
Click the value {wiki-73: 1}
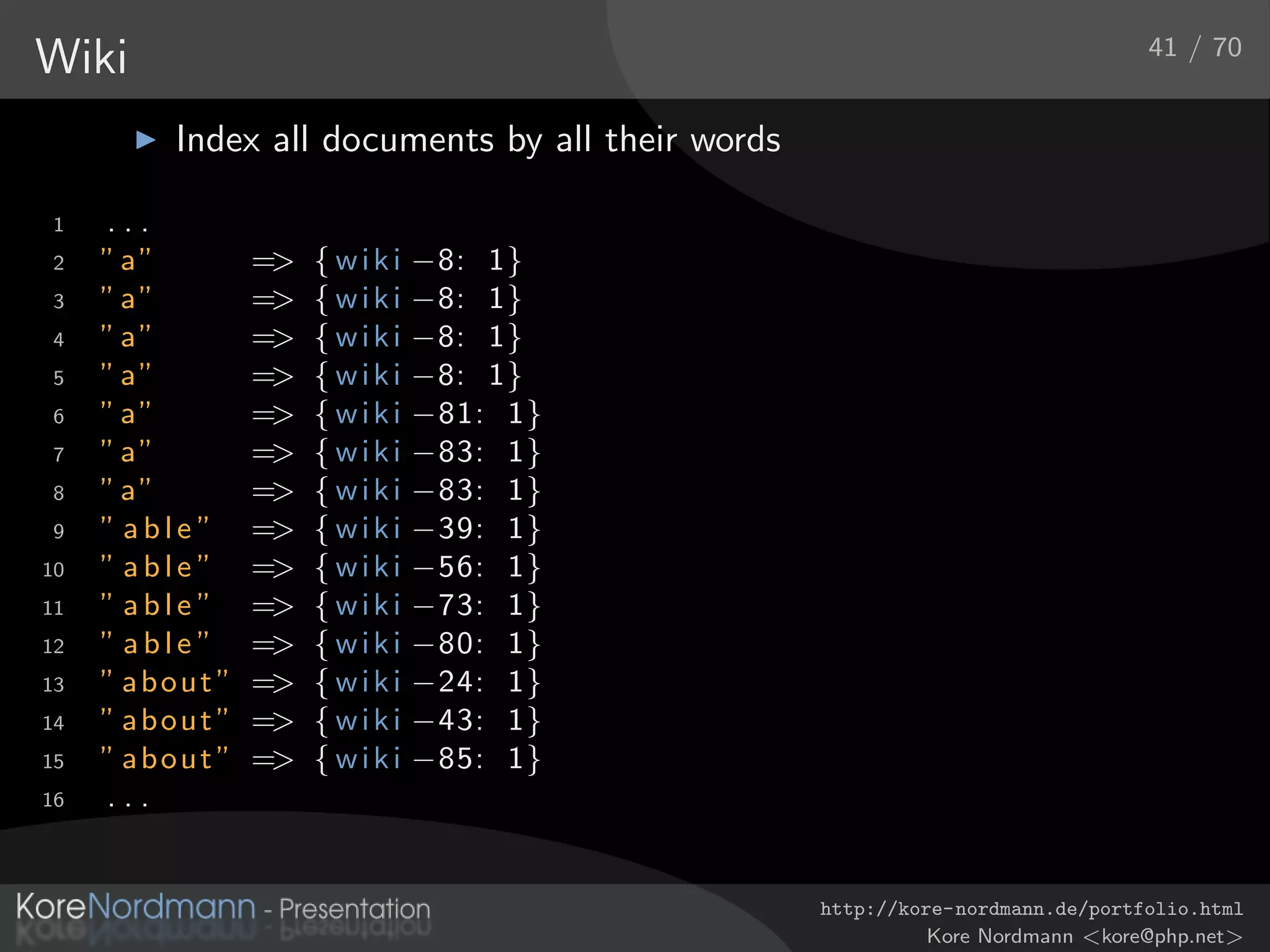tap(428, 606)
